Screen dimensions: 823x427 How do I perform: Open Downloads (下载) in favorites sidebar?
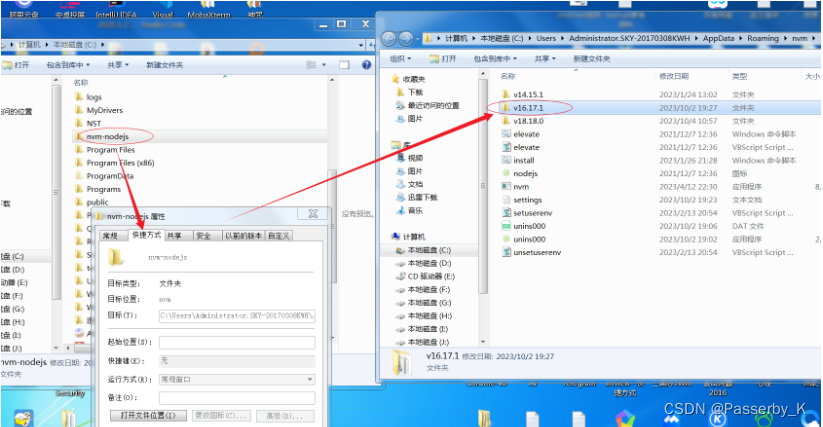pyautogui.click(x=415, y=92)
